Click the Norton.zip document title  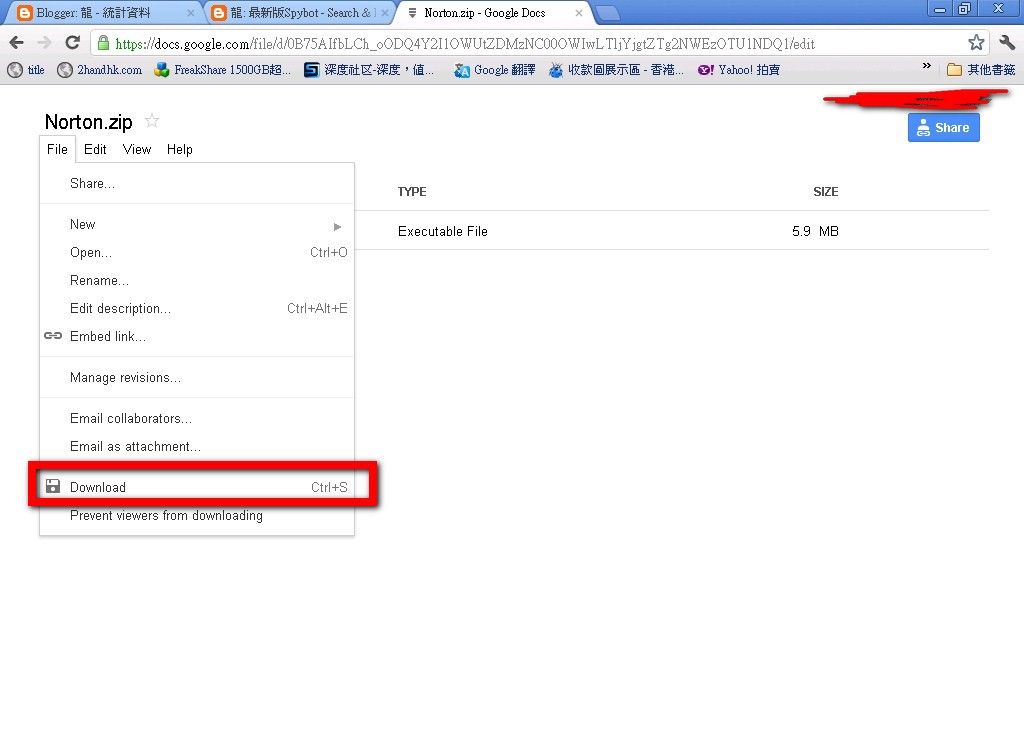tap(88, 121)
